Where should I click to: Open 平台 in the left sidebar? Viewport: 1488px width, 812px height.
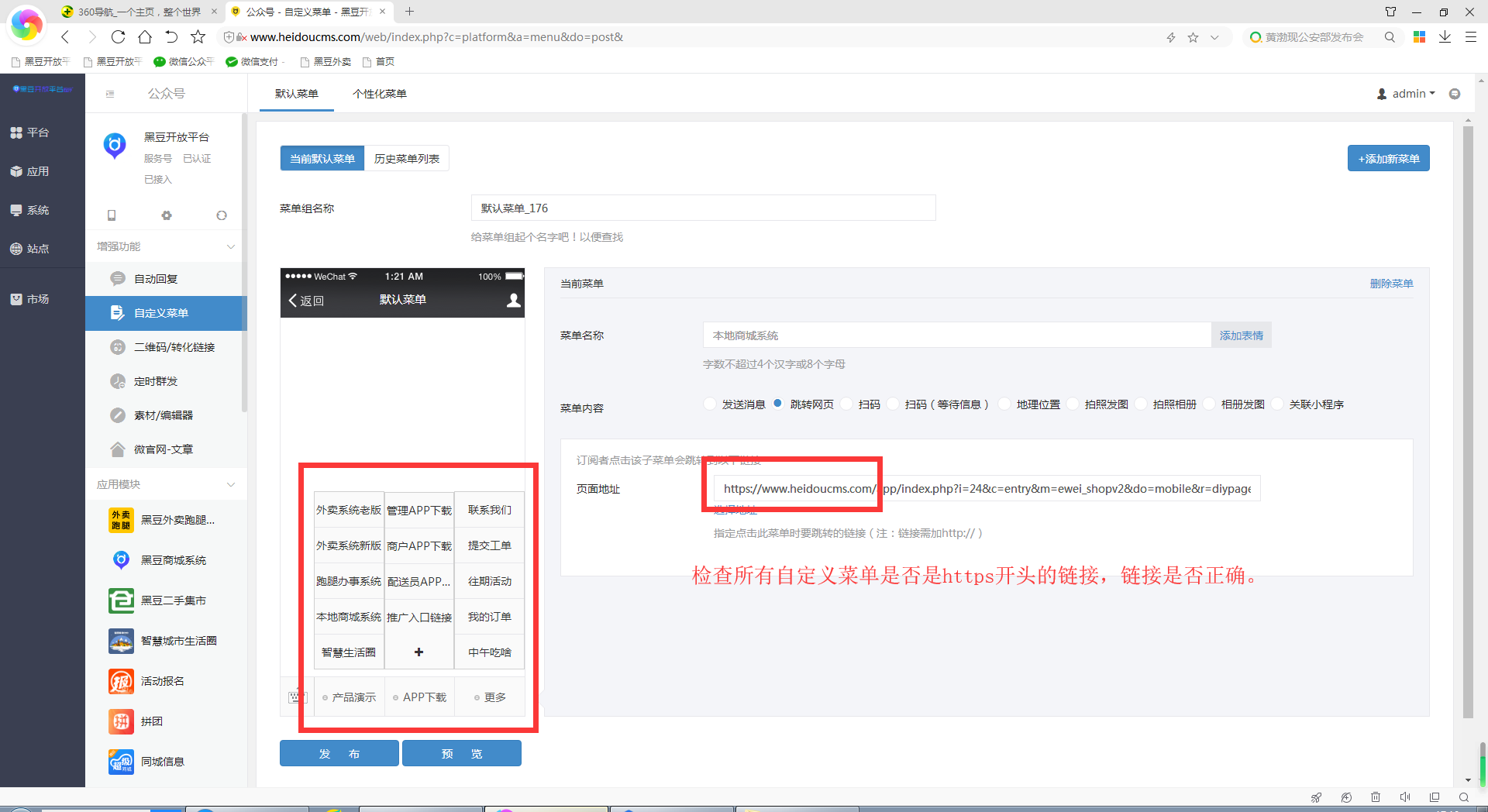pos(30,132)
